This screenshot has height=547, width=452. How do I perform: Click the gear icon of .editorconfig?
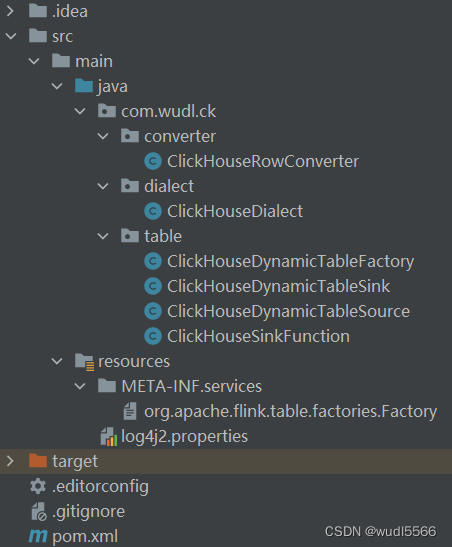tap(38, 486)
